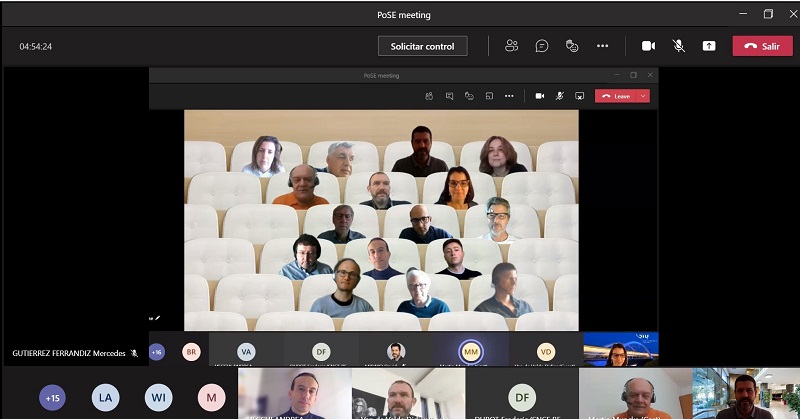Screen dimensions: 800x419
Task: Click stop sharing icon in inner window
Action: click(x=579, y=96)
